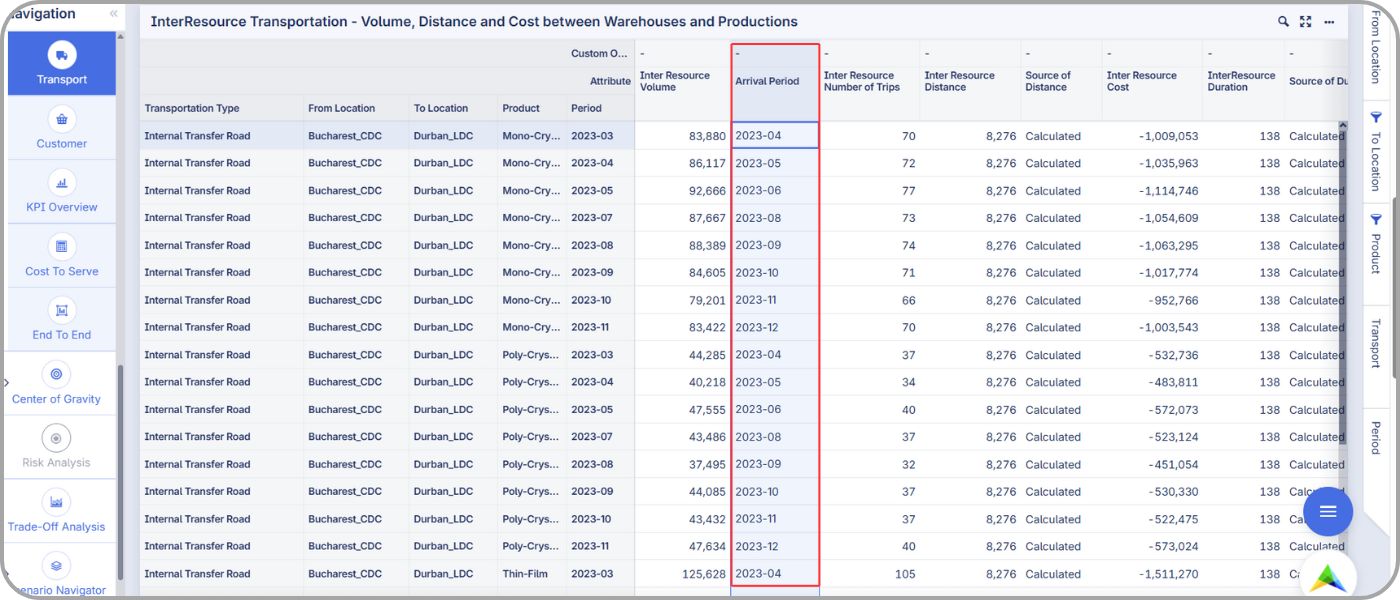
Task: Click the InterResource Duration column header
Action: pyautogui.click(x=1242, y=81)
